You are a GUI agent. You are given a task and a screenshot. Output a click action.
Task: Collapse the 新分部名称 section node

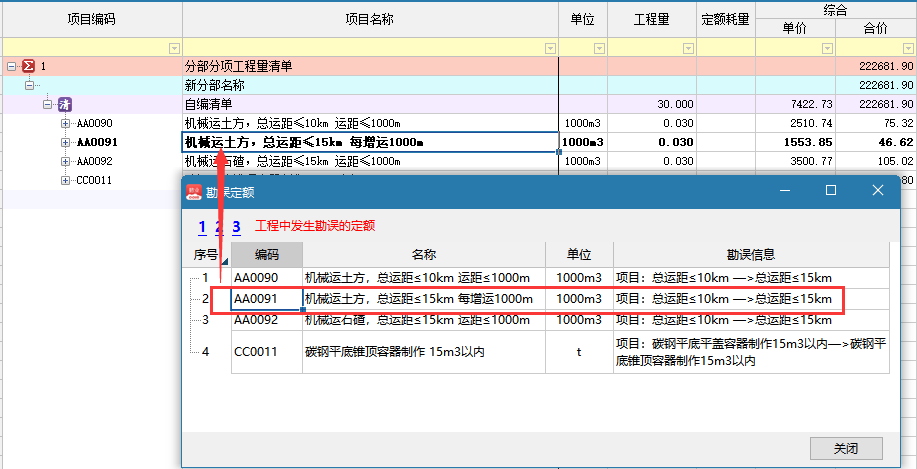[29, 85]
